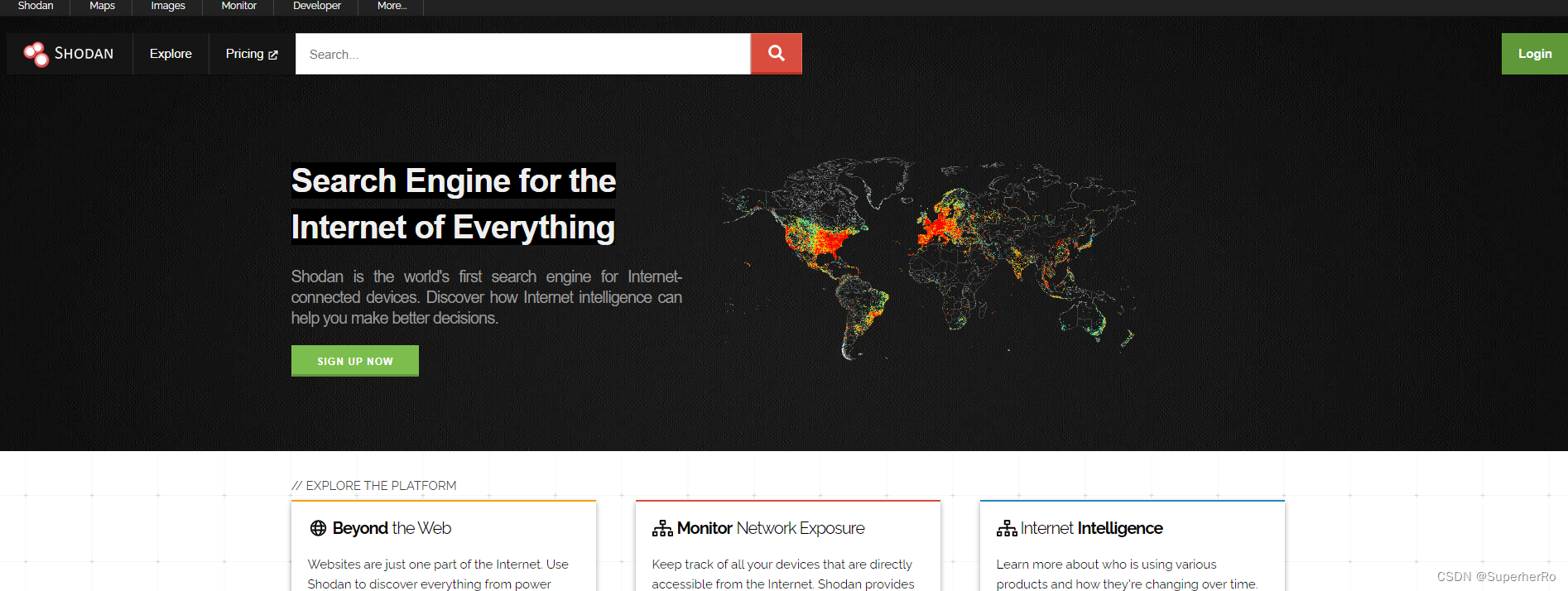
Task: Click the green Login button
Action: [1535, 54]
